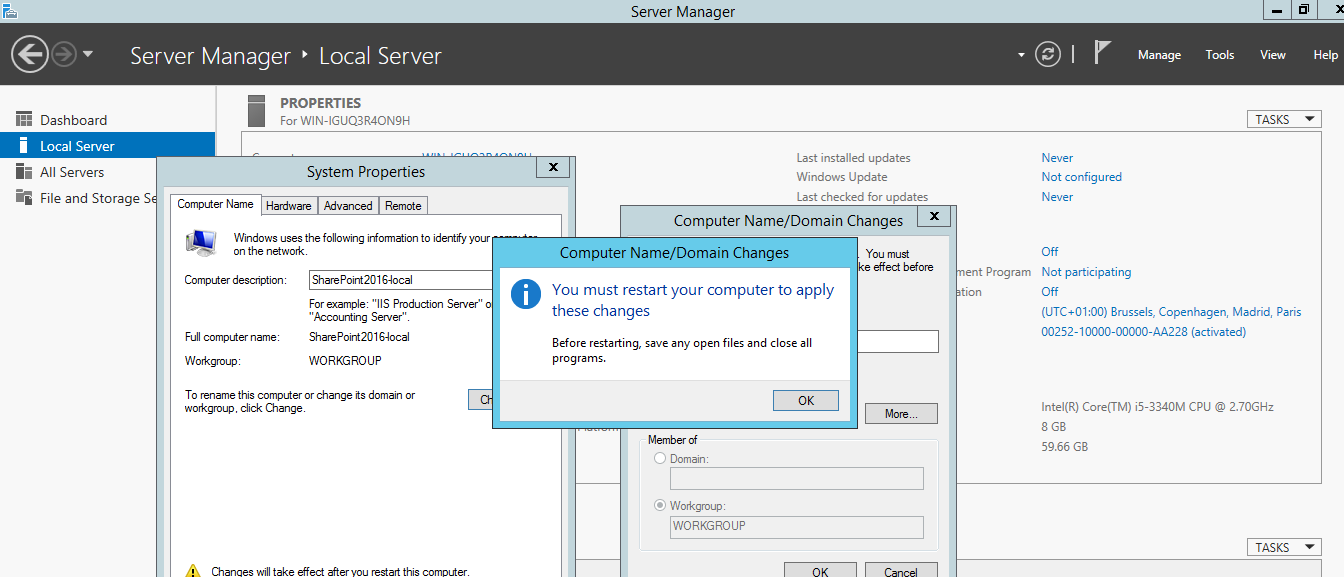Click the Never link for installed updates
Image resolution: width=1344 pixels, height=577 pixels.
[1057, 158]
